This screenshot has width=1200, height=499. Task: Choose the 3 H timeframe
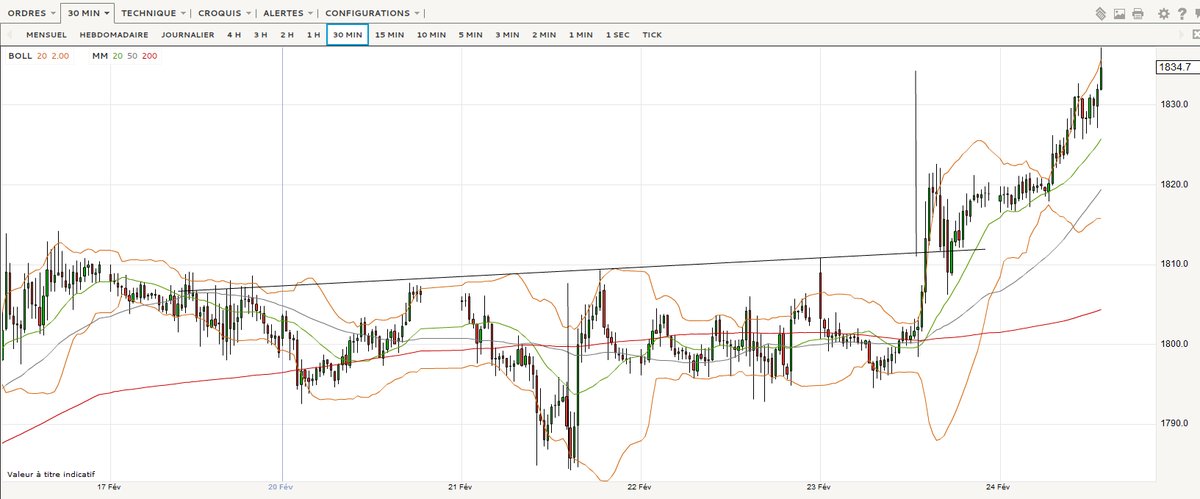[260, 34]
